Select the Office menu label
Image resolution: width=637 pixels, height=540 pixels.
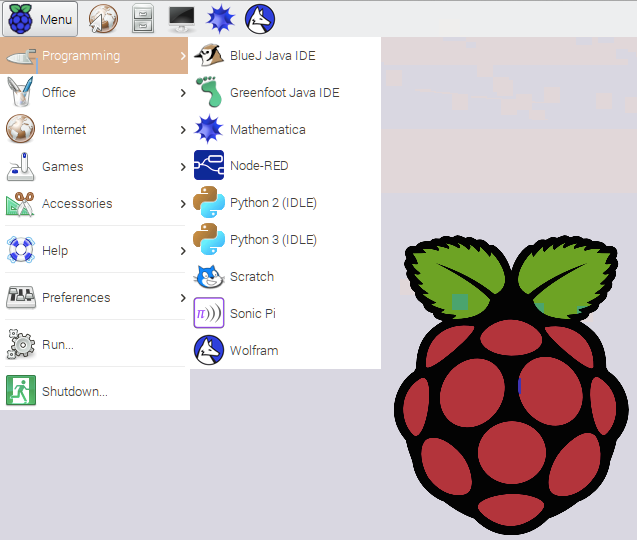click(x=59, y=92)
